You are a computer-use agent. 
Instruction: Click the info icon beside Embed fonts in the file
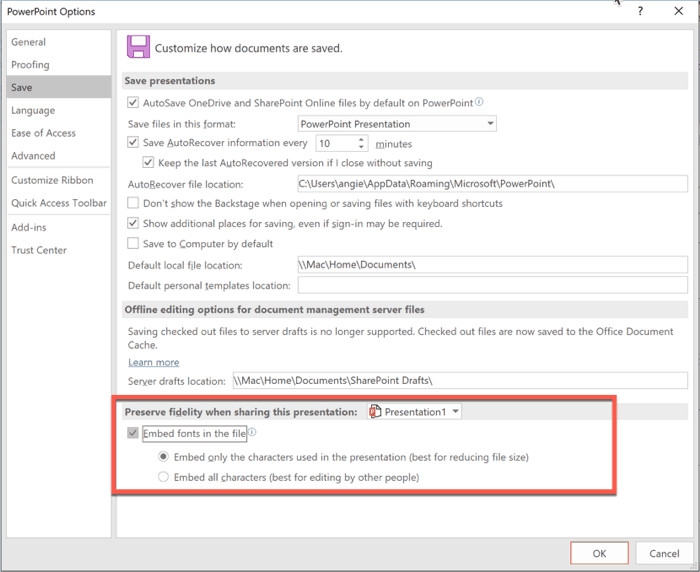tap(252, 432)
